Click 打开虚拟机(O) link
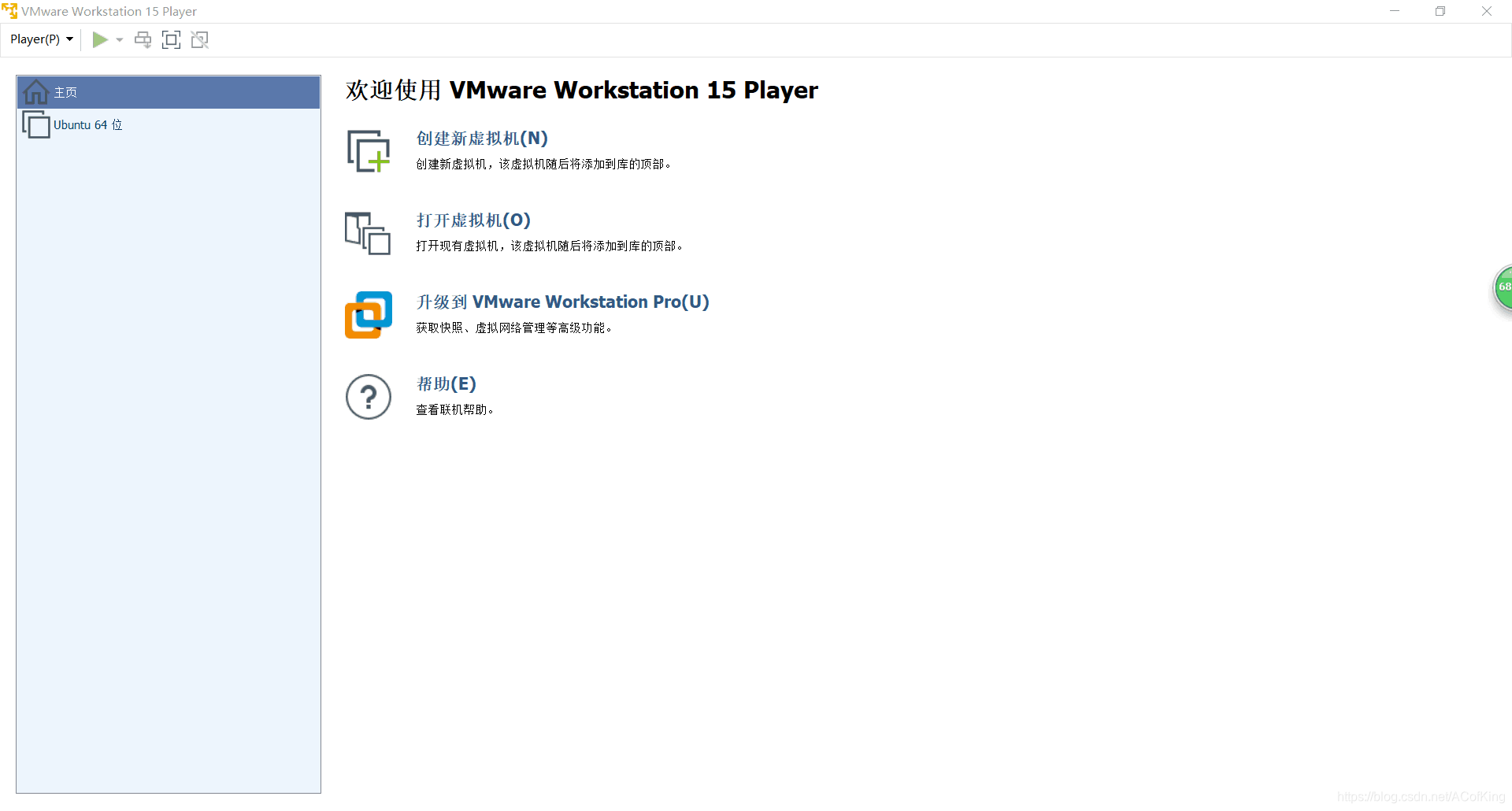 (473, 220)
